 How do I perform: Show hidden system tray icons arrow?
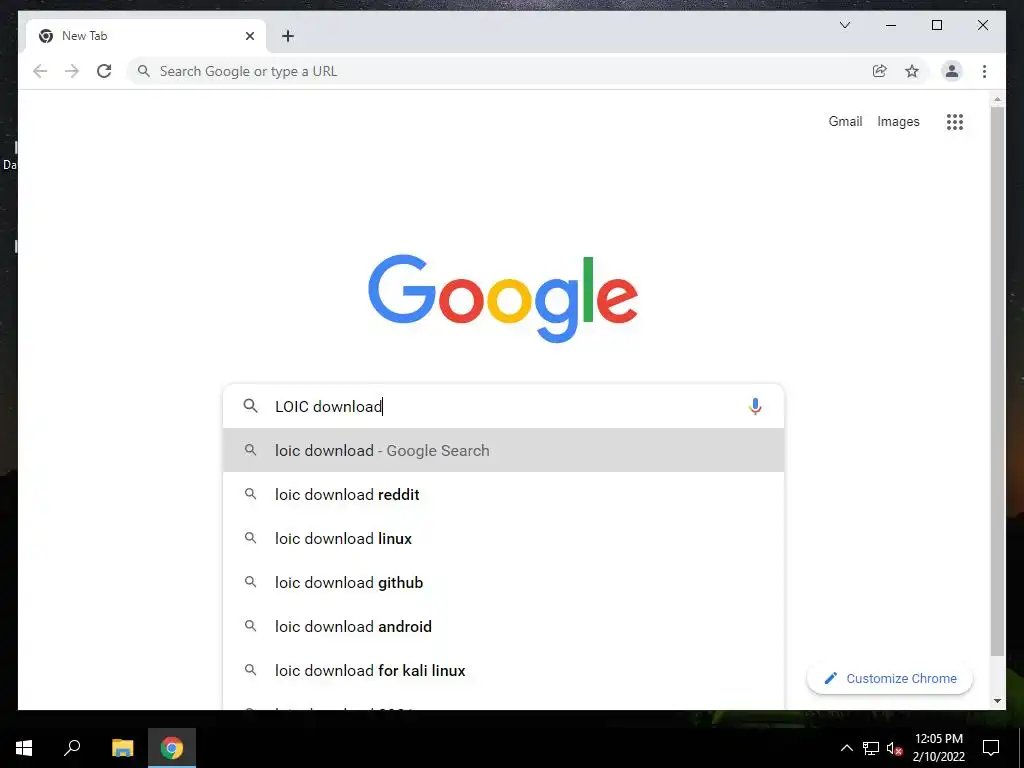click(846, 748)
